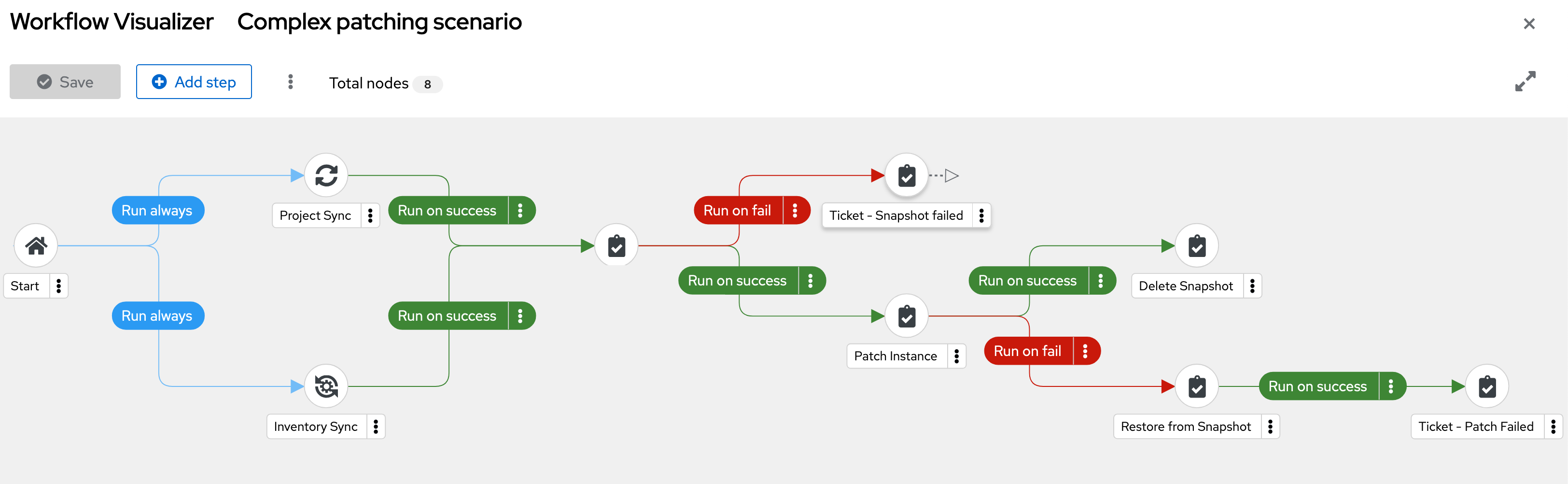This screenshot has width=1568, height=484.
Task: Click the Ticket - Patch Failed node icon
Action: coord(1487,386)
